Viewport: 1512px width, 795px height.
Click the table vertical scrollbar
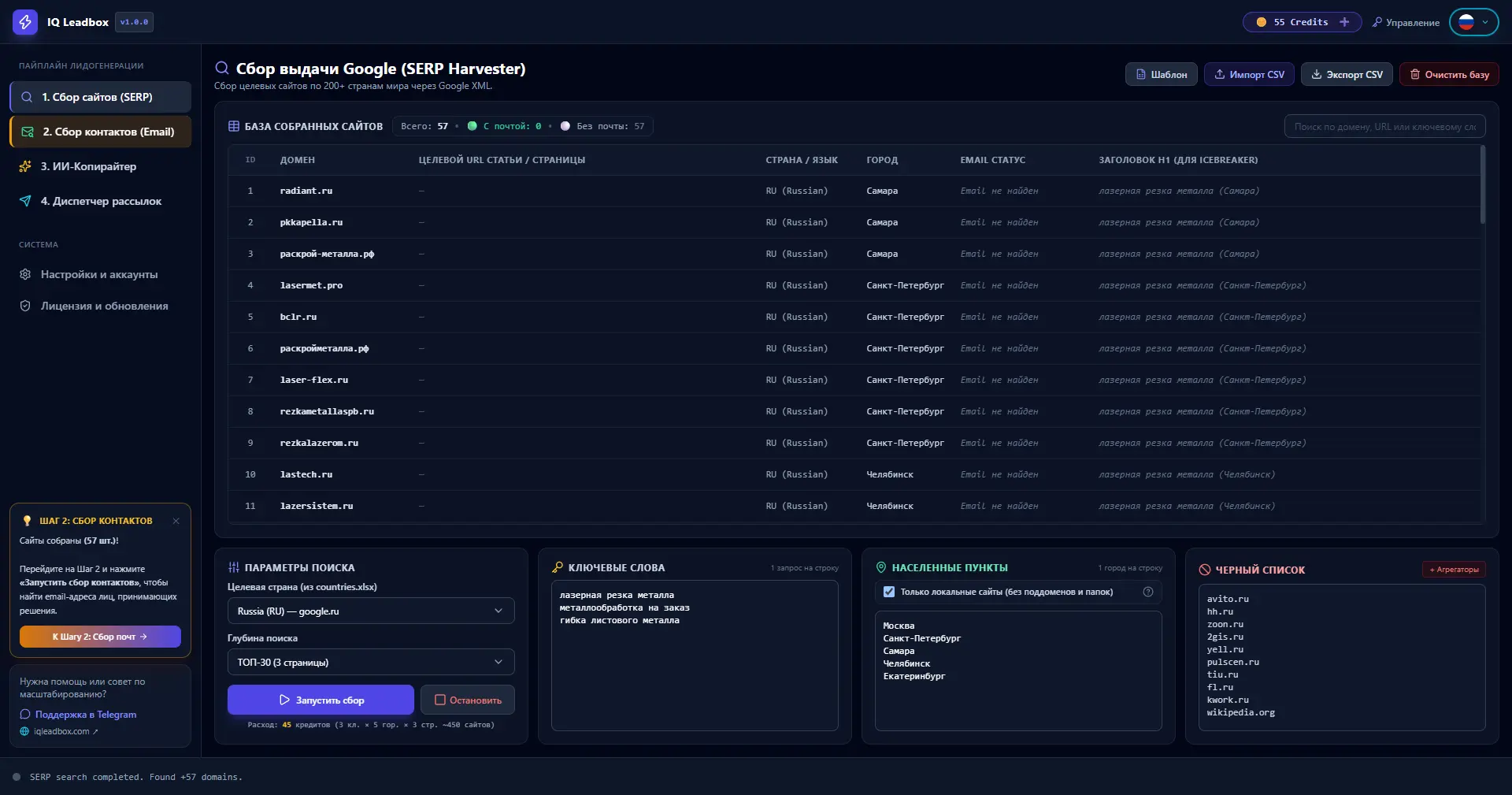[1483, 185]
